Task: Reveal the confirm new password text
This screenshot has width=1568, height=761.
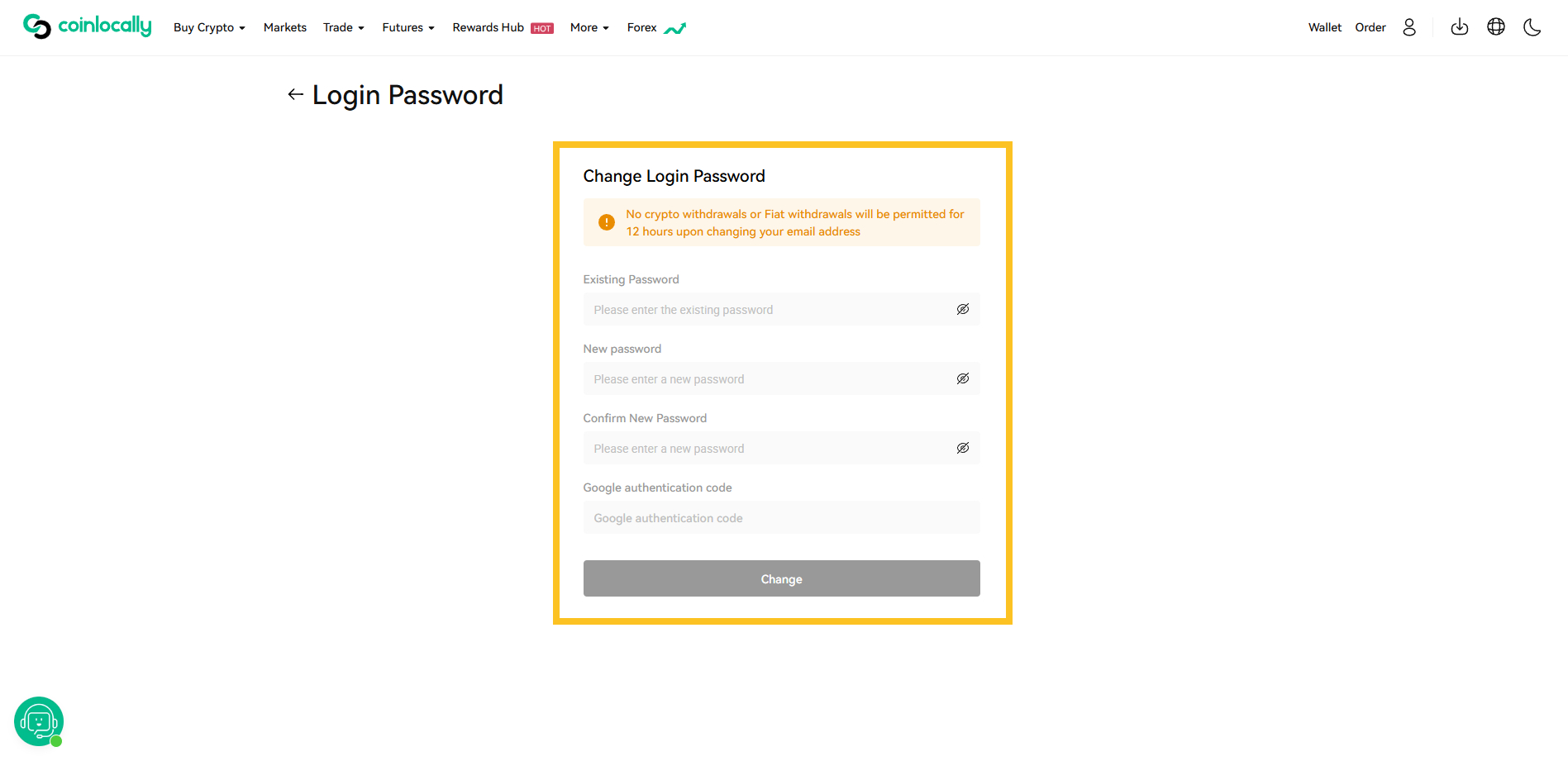Action: pos(963,448)
